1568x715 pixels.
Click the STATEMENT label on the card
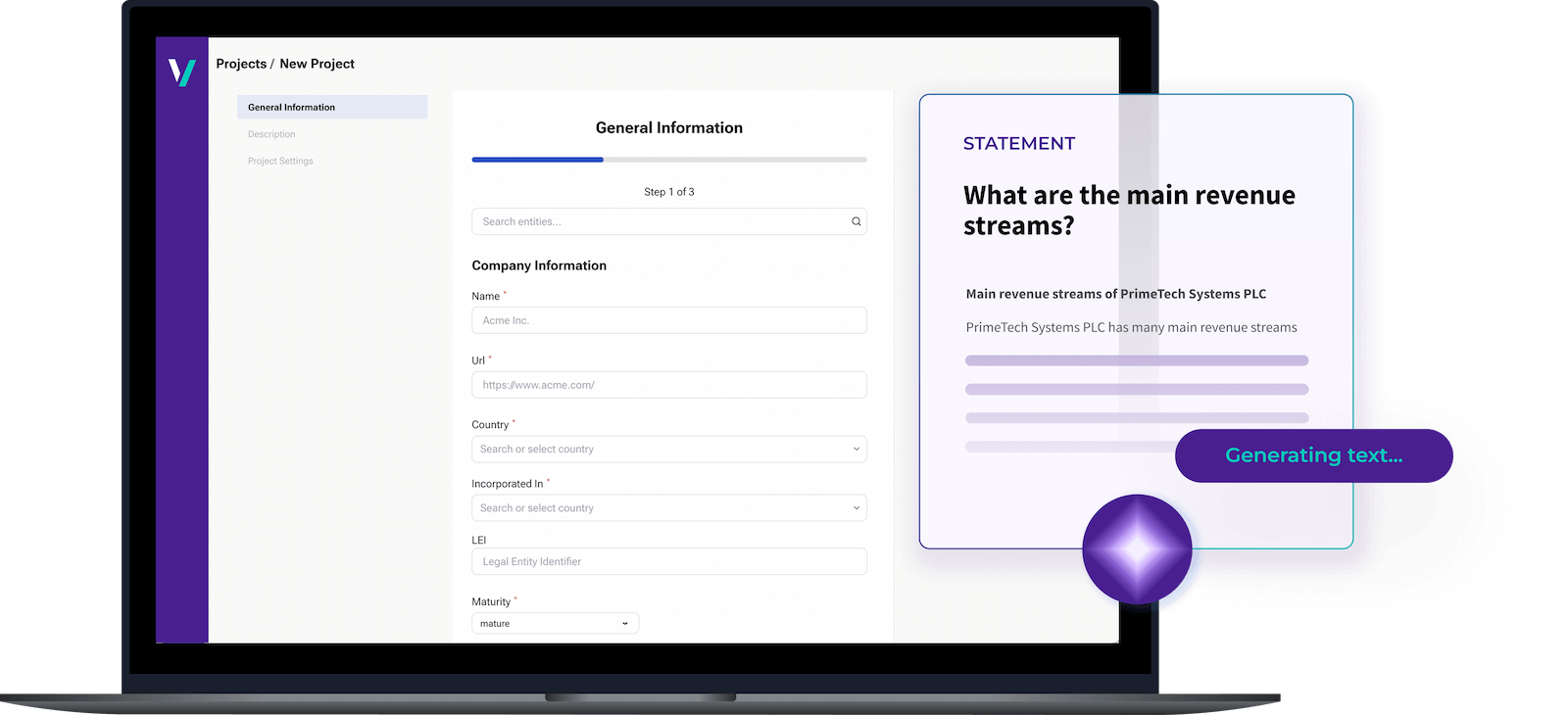1018,144
